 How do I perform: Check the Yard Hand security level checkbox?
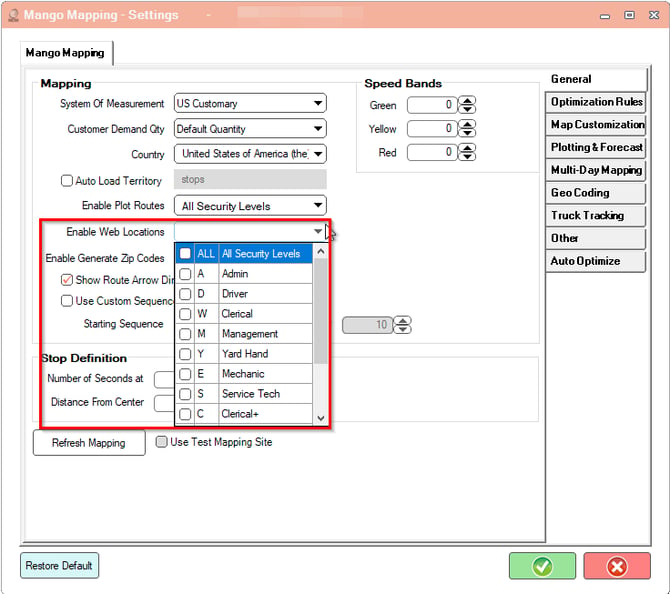(185, 354)
